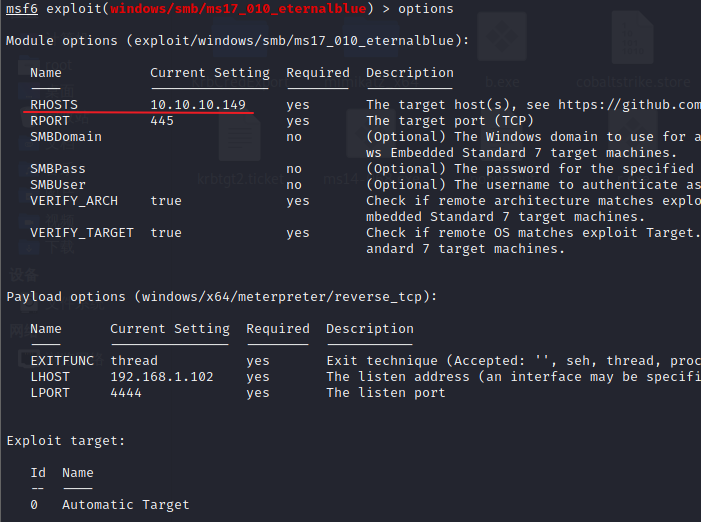This screenshot has height=522, width=701.
Task: Click the "yes" in the VERIFY_TARGET row
Action: tap(298, 233)
